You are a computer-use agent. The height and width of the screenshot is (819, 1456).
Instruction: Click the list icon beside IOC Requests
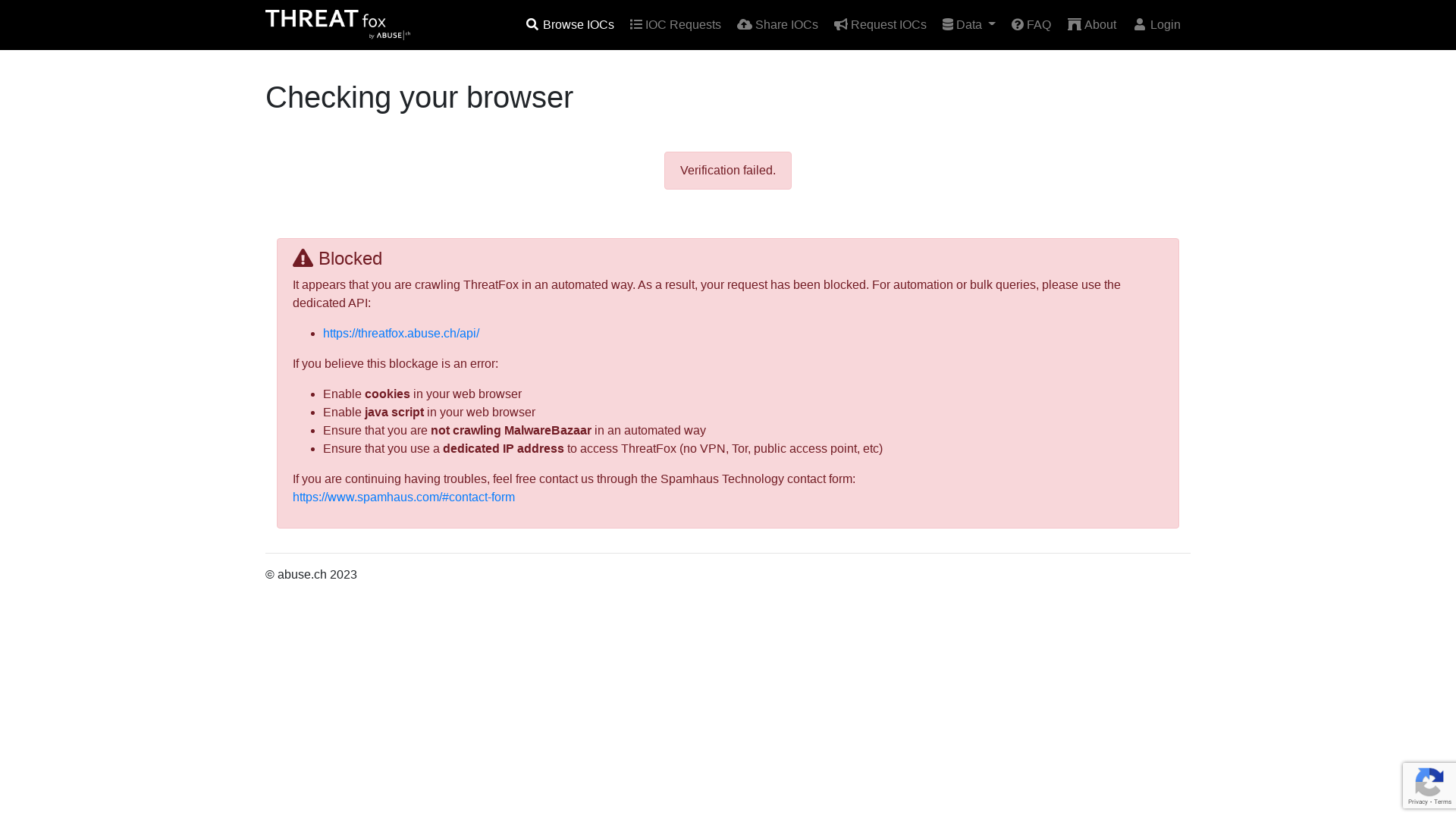[636, 25]
